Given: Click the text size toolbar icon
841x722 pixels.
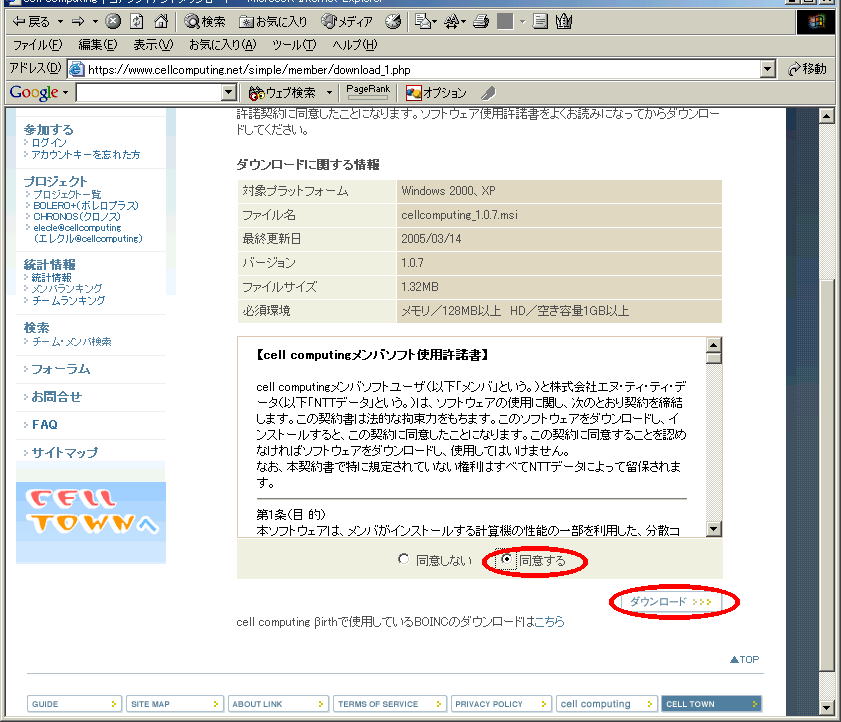Looking at the screenshot, I should click(x=452, y=21).
